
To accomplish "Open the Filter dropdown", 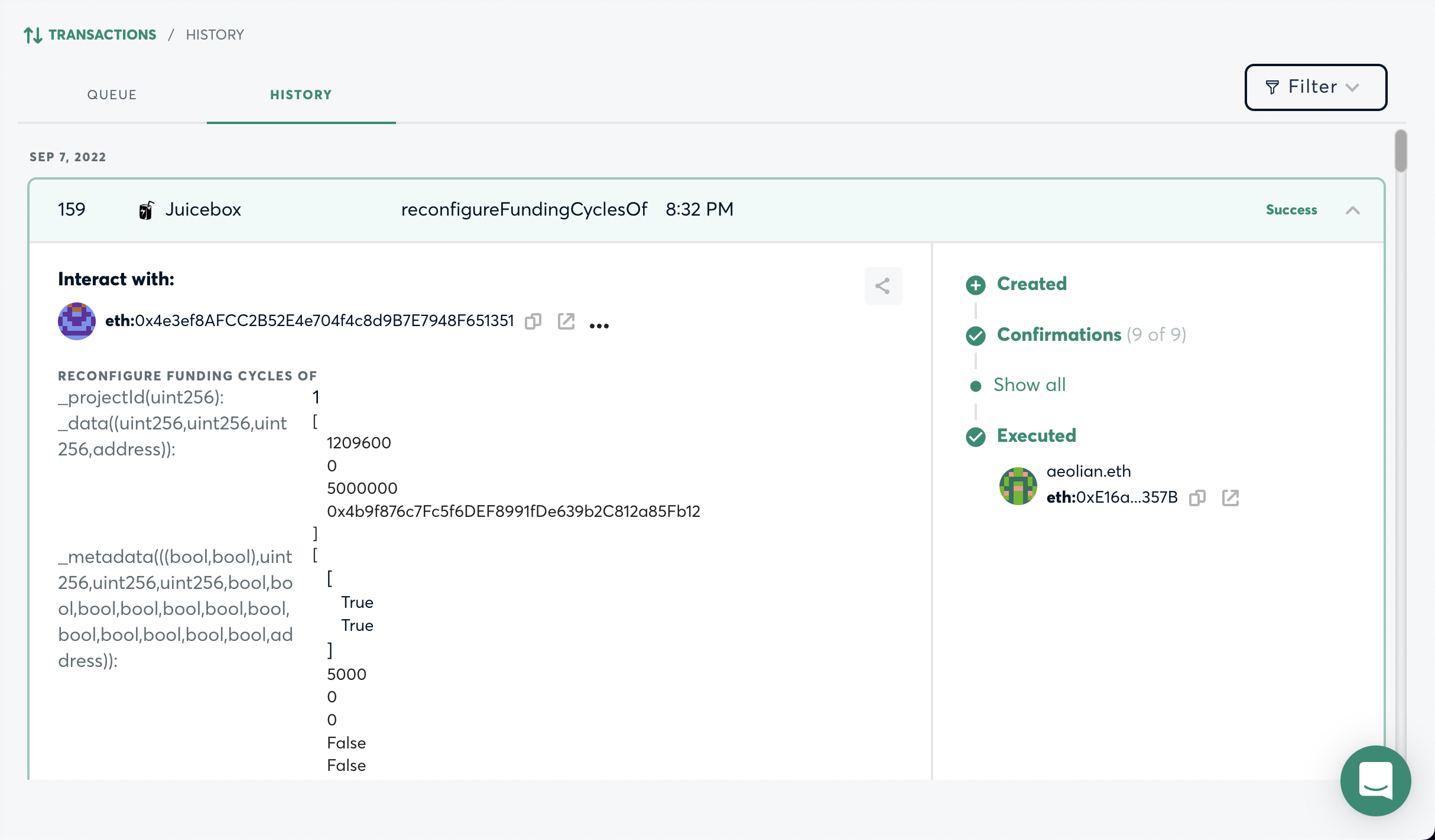I will [x=1315, y=87].
